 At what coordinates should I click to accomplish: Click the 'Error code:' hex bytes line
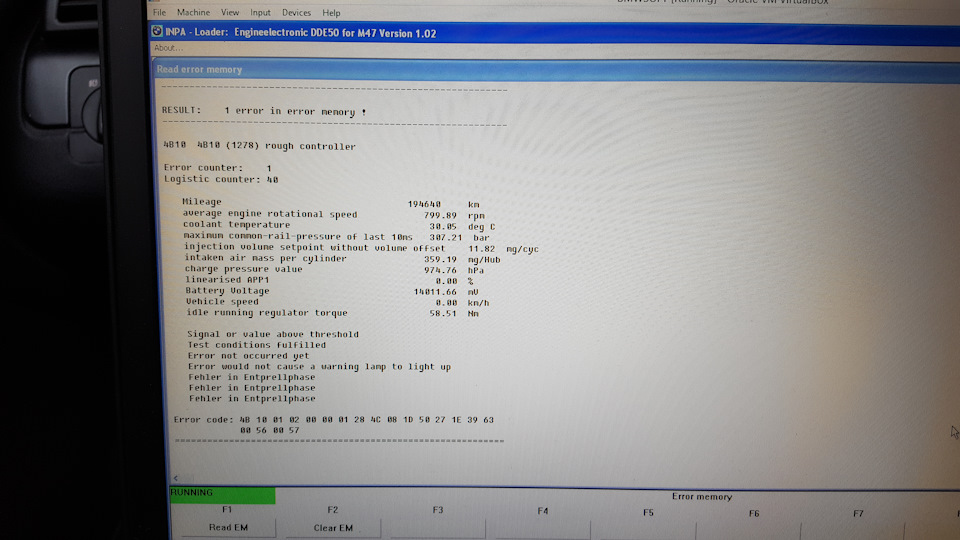[334, 420]
